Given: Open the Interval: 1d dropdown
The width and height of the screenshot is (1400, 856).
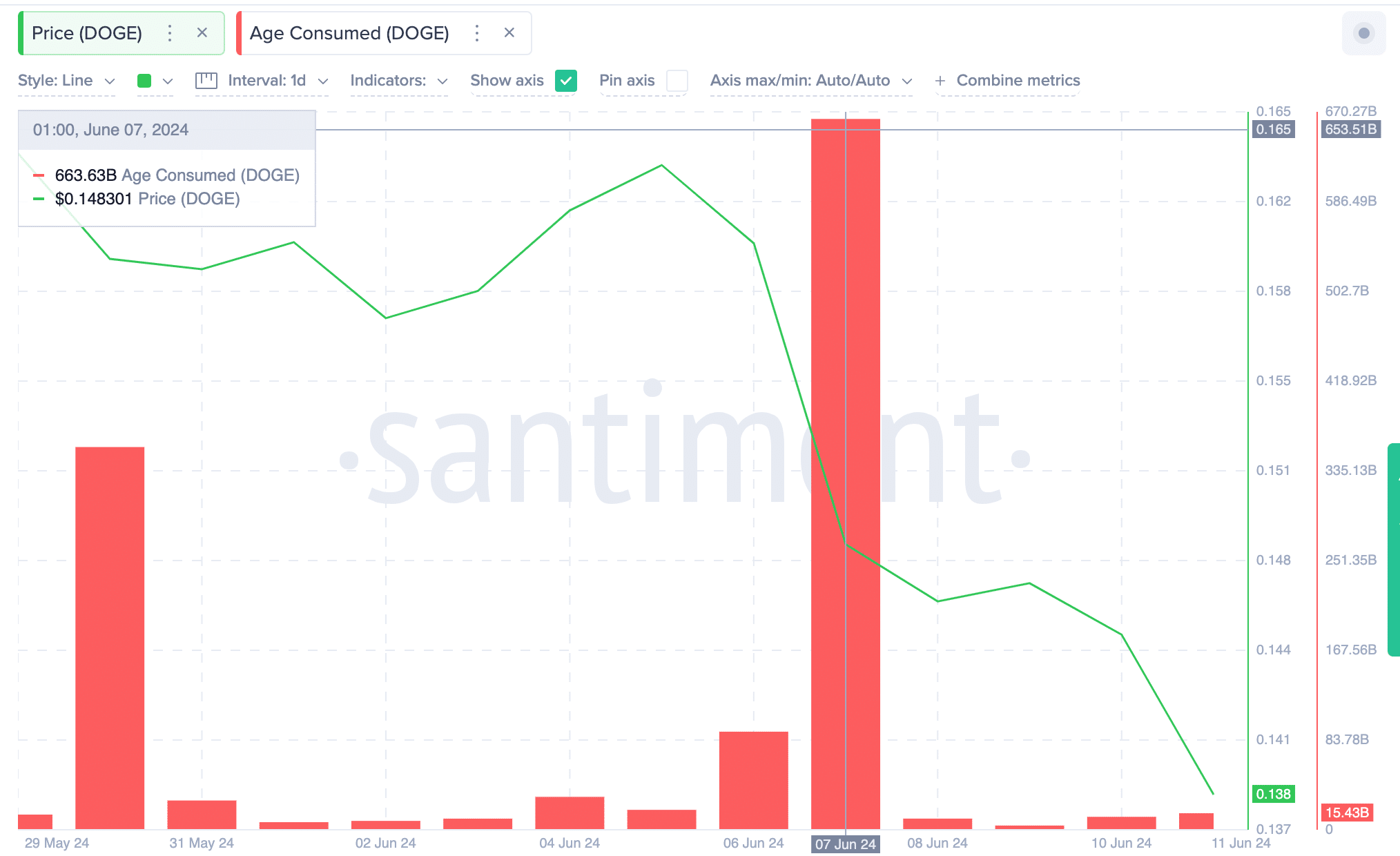Looking at the screenshot, I should (x=278, y=81).
